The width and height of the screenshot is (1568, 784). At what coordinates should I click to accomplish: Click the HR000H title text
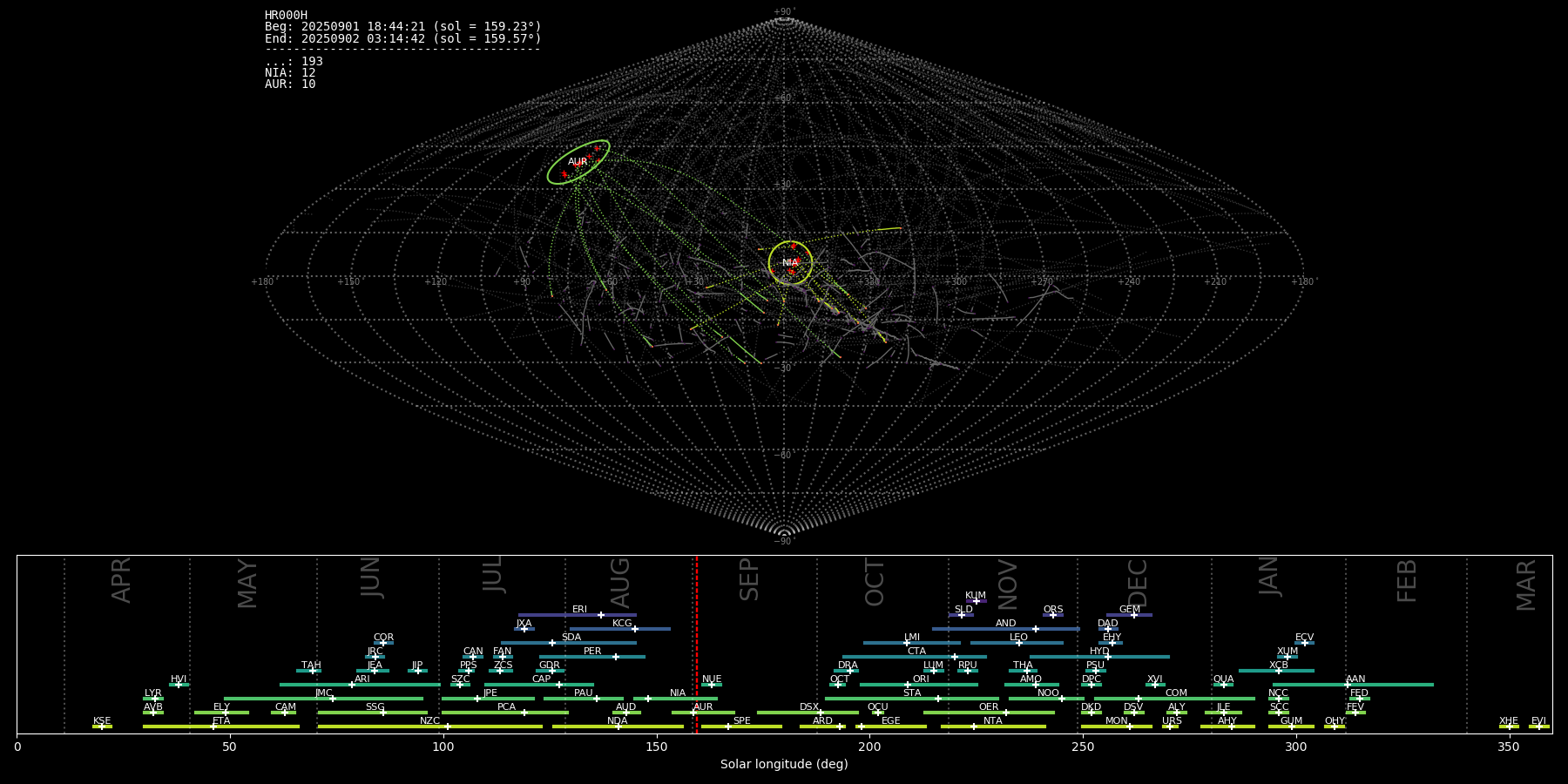tap(287, 15)
